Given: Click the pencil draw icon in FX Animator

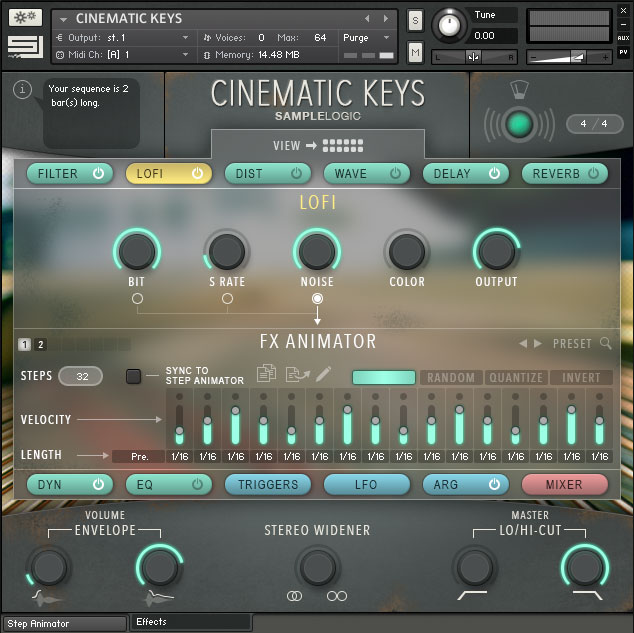Looking at the screenshot, I should (323, 375).
